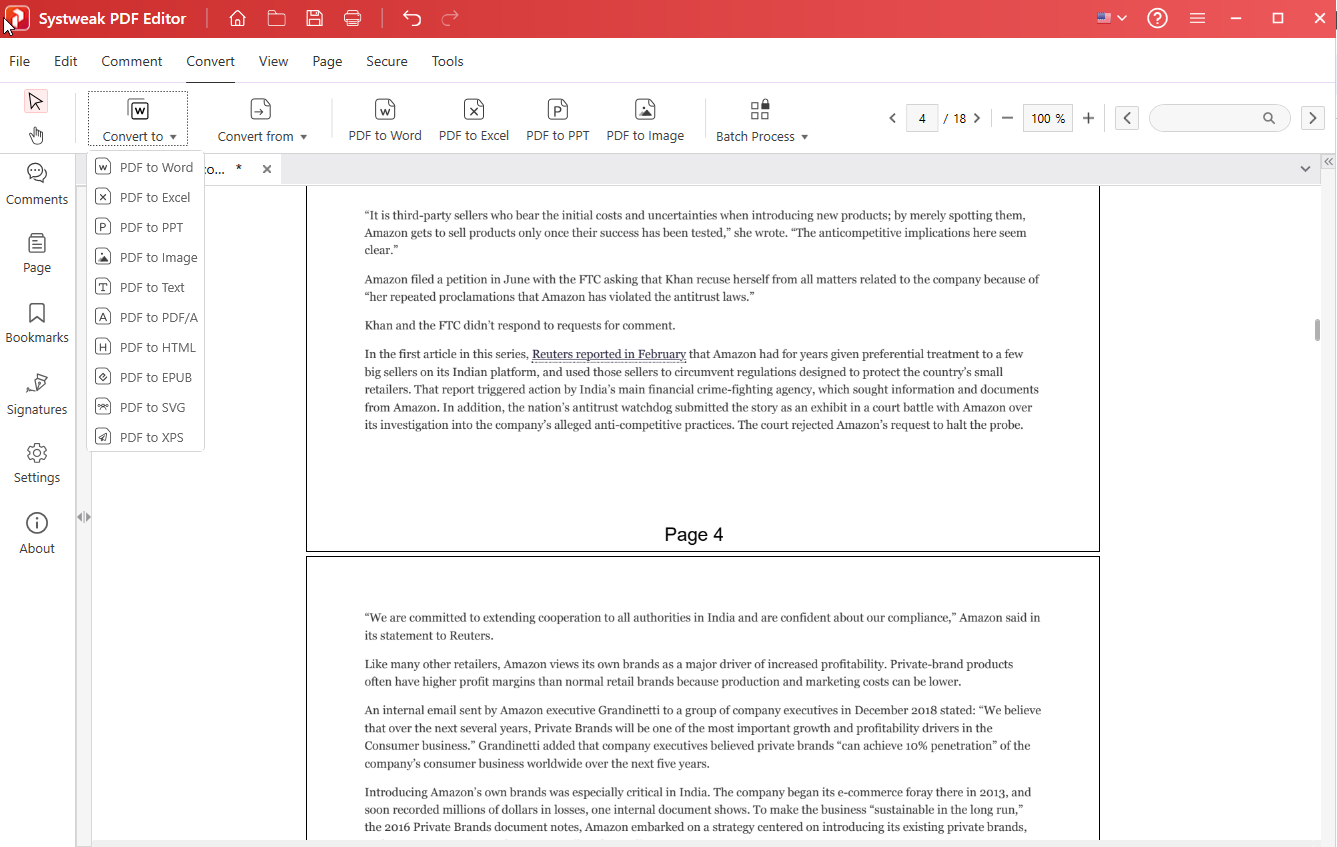
Task: Choose PDF to SVG option
Action: click(x=146, y=407)
